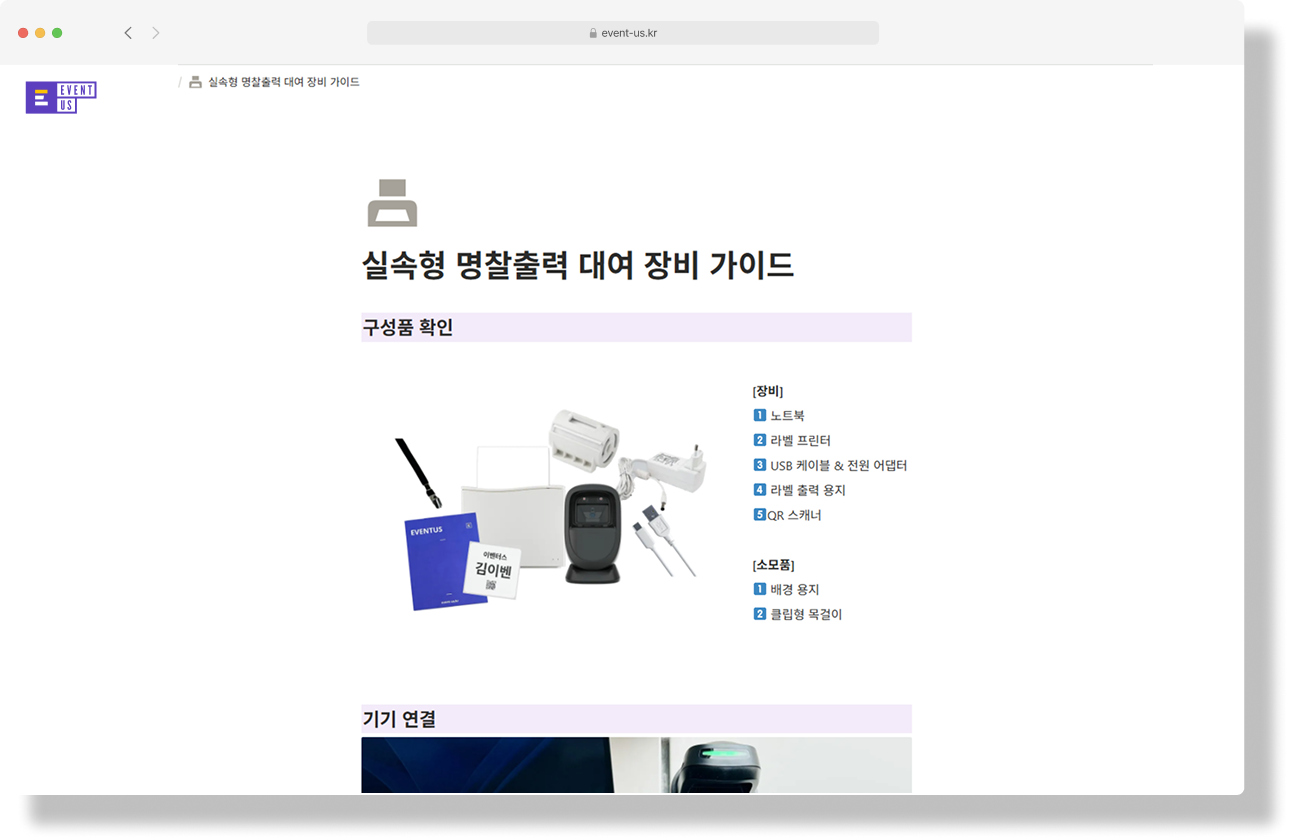Image resolution: width=1290 pixels, height=840 pixels.
Task: Click badge 3 beside USB 케이블 & 전원 어댑터
Action: click(760, 465)
